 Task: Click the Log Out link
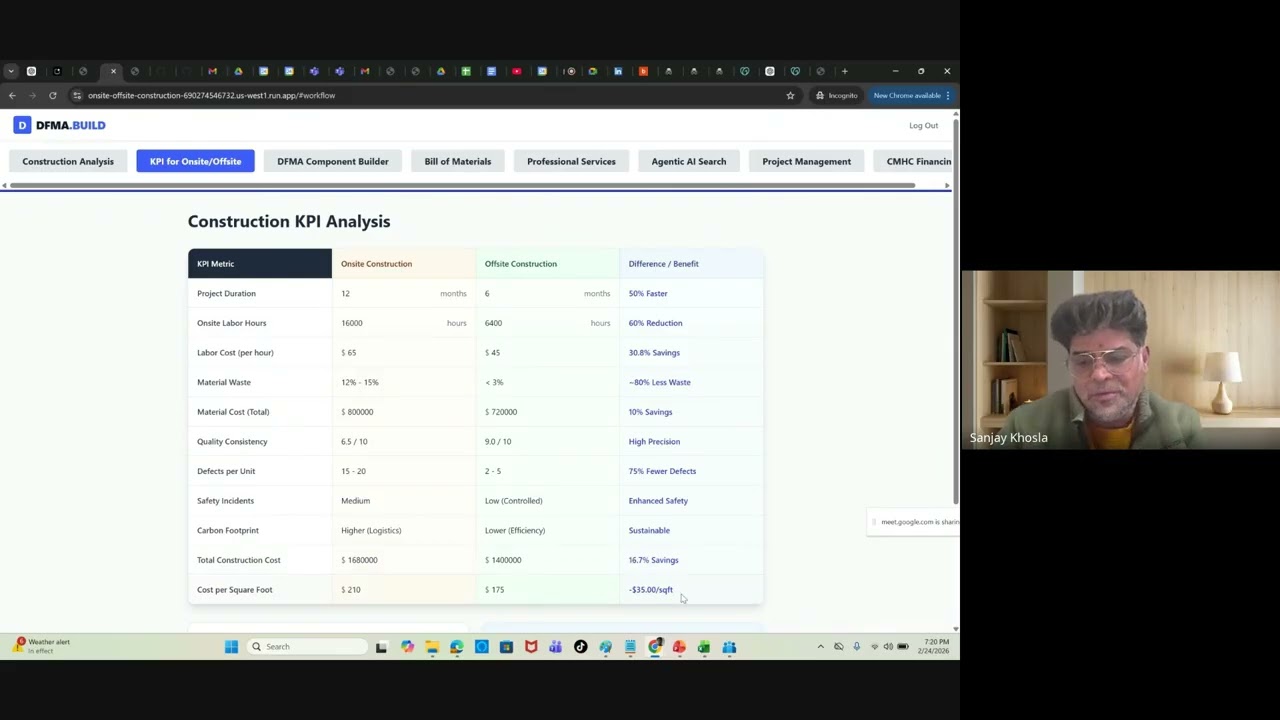923,125
